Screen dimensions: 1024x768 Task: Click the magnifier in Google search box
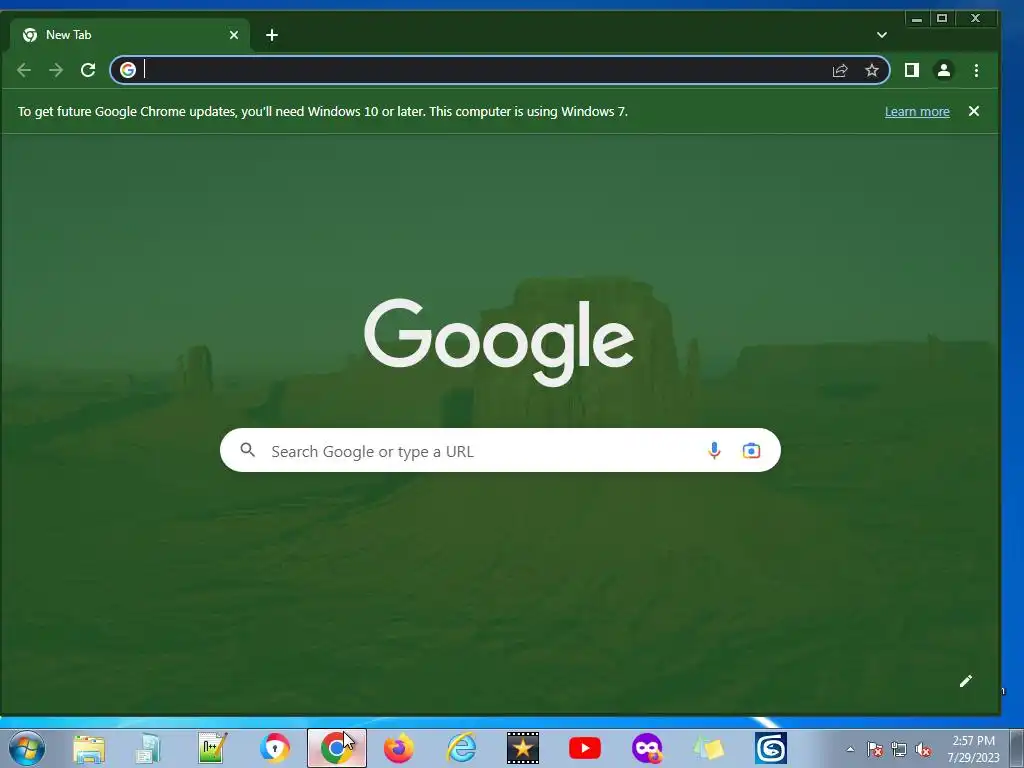tap(248, 450)
